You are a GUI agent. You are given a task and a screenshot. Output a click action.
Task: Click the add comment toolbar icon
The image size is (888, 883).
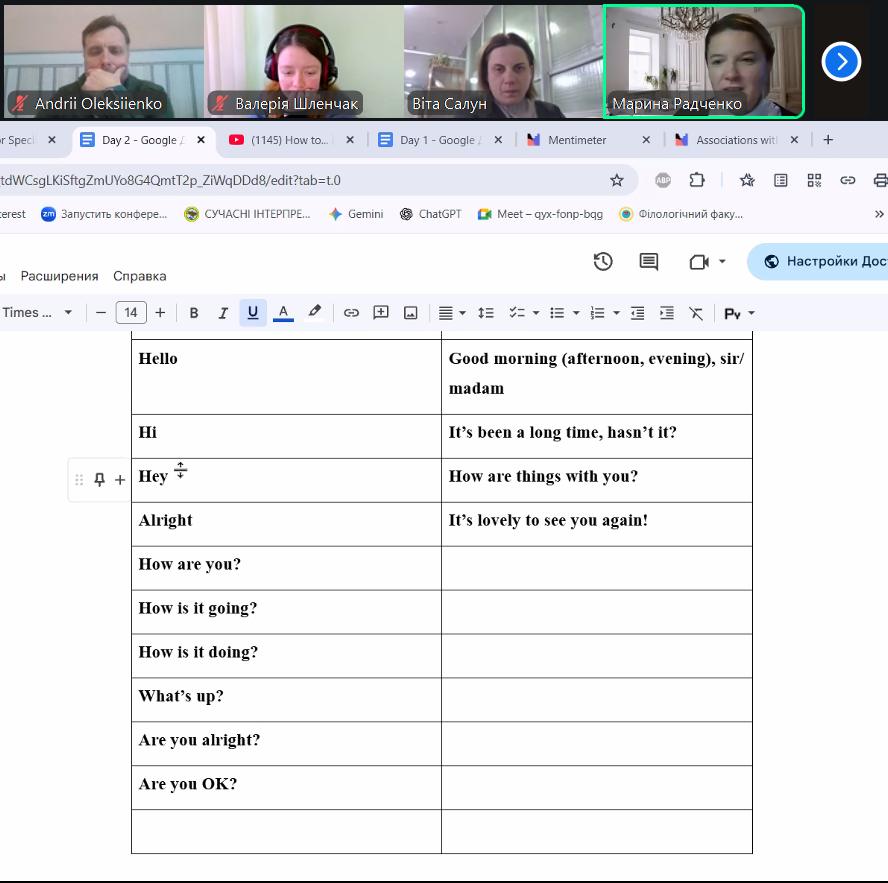click(381, 313)
